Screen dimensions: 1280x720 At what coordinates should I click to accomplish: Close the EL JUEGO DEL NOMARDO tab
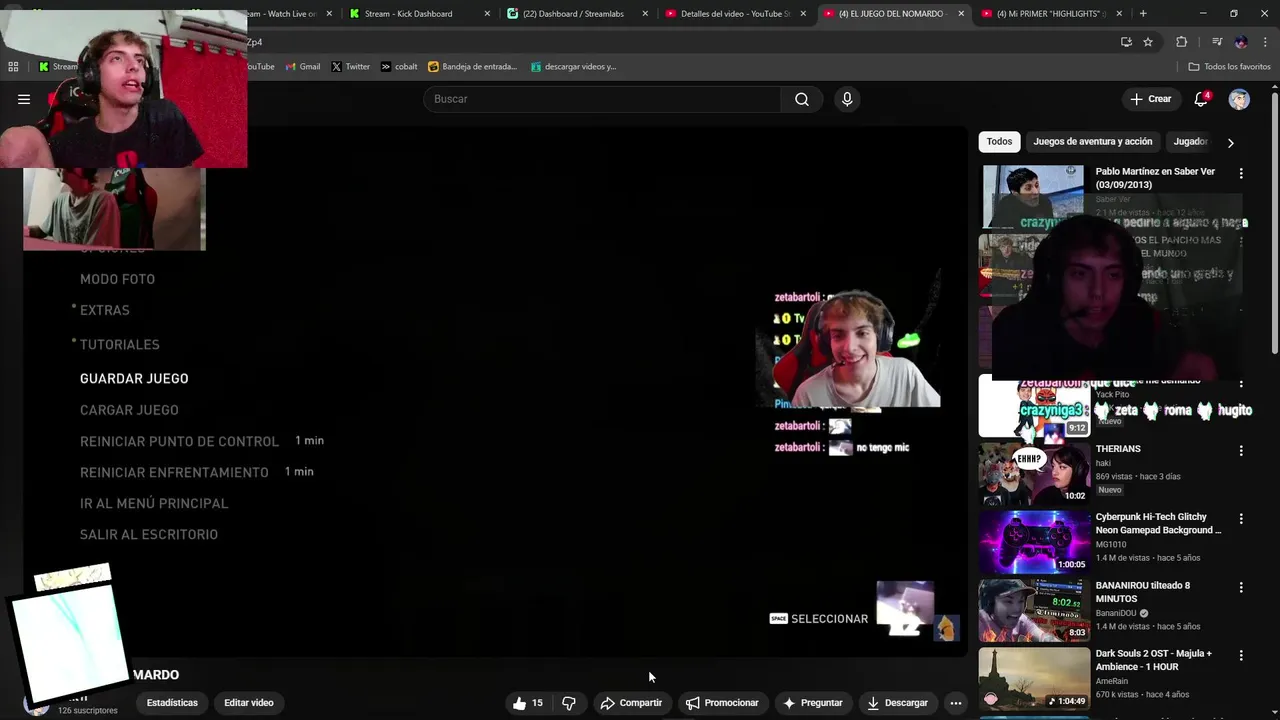coord(961,14)
